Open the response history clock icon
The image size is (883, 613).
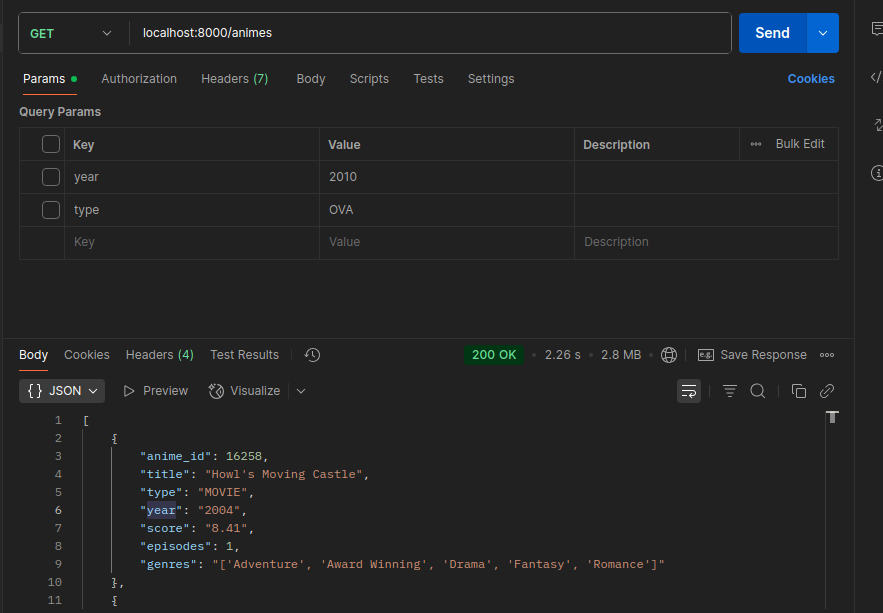(x=312, y=355)
